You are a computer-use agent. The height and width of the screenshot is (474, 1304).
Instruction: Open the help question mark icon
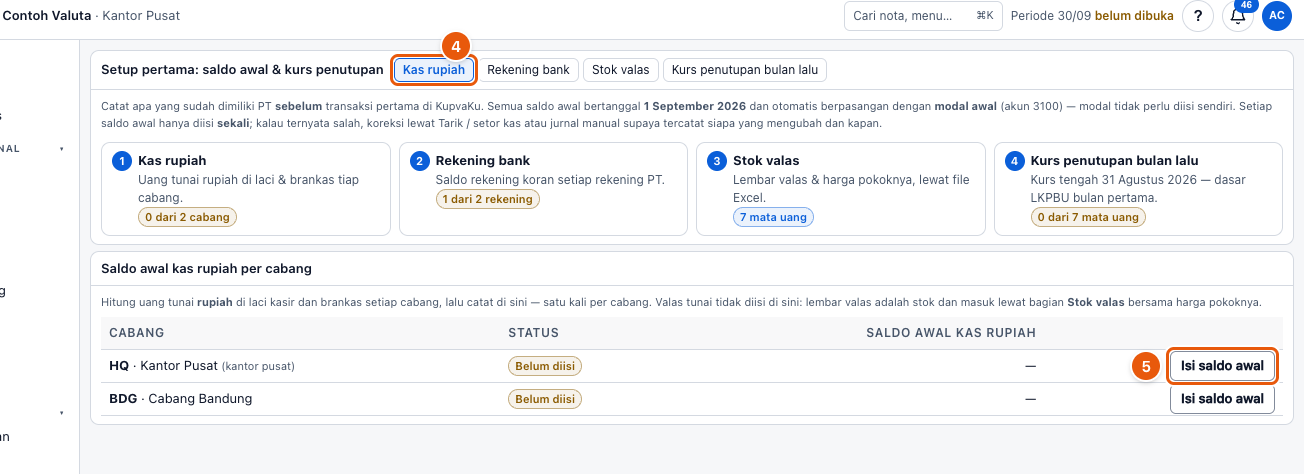[x=1198, y=16]
